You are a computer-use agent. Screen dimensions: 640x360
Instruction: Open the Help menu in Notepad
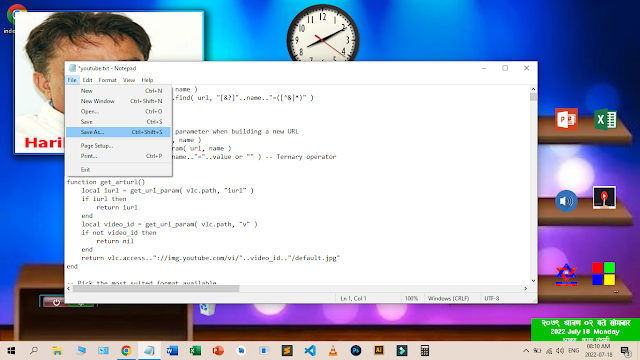tap(147, 80)
